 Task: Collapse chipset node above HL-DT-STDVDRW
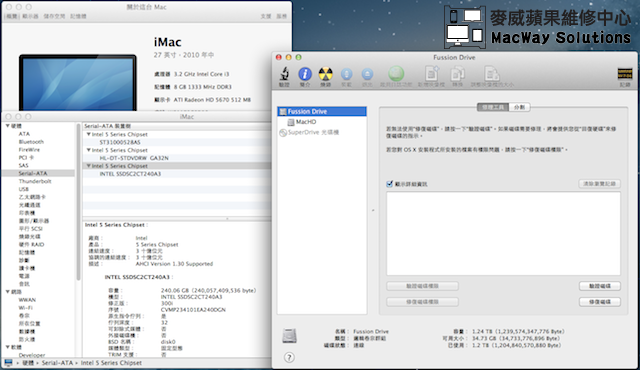[88, 150]
